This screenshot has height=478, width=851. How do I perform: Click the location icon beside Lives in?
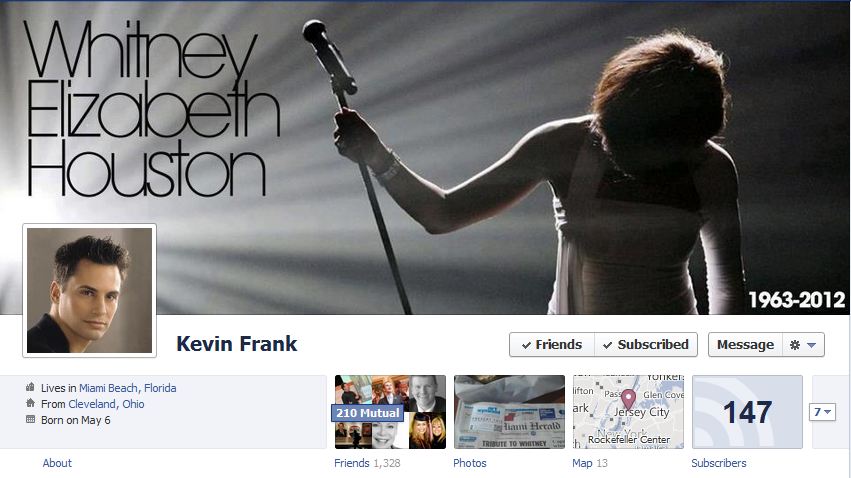click(x=30, y=387)
